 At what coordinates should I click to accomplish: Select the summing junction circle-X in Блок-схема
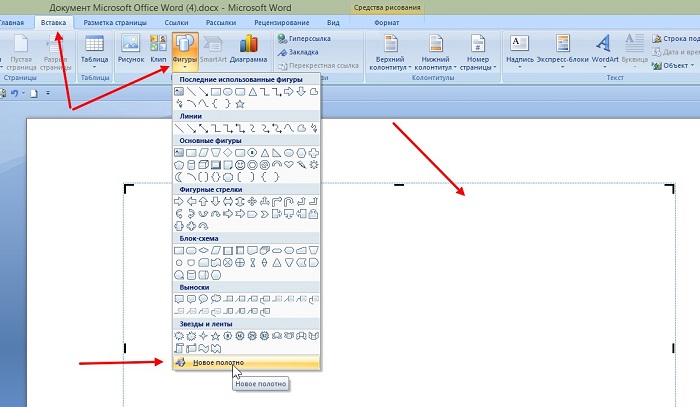(228, 263)
